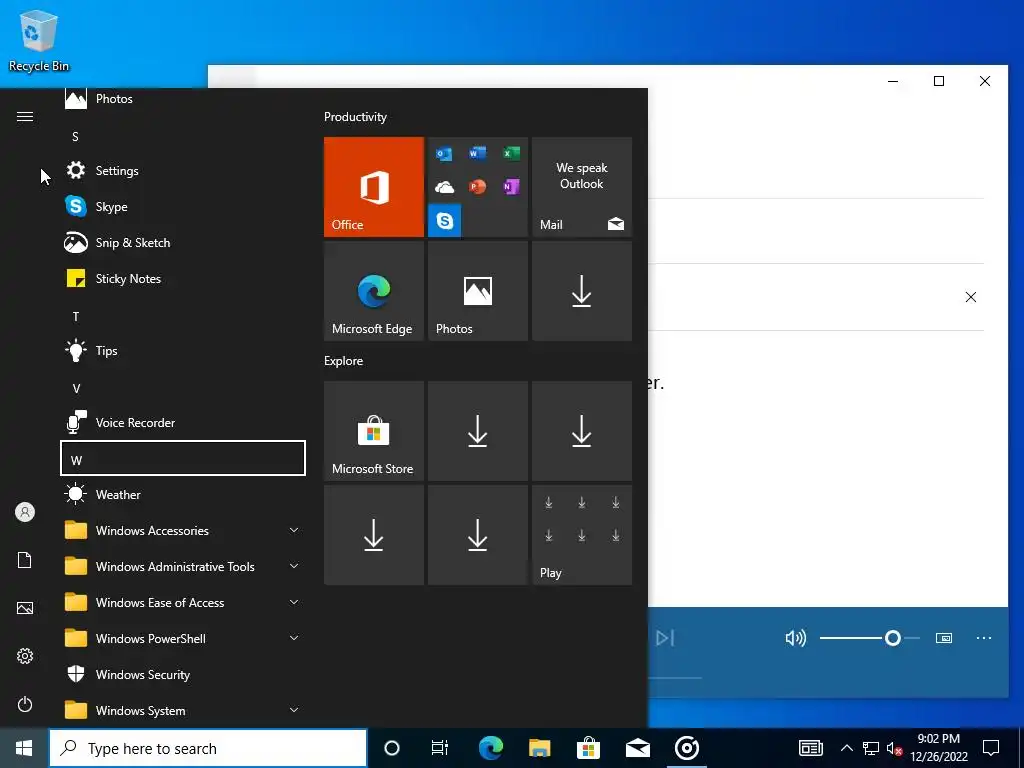Viewport: 1024px width, 768px height.
Task: Click the Skype icon in Office folder tile
Action: pos(445,221)
